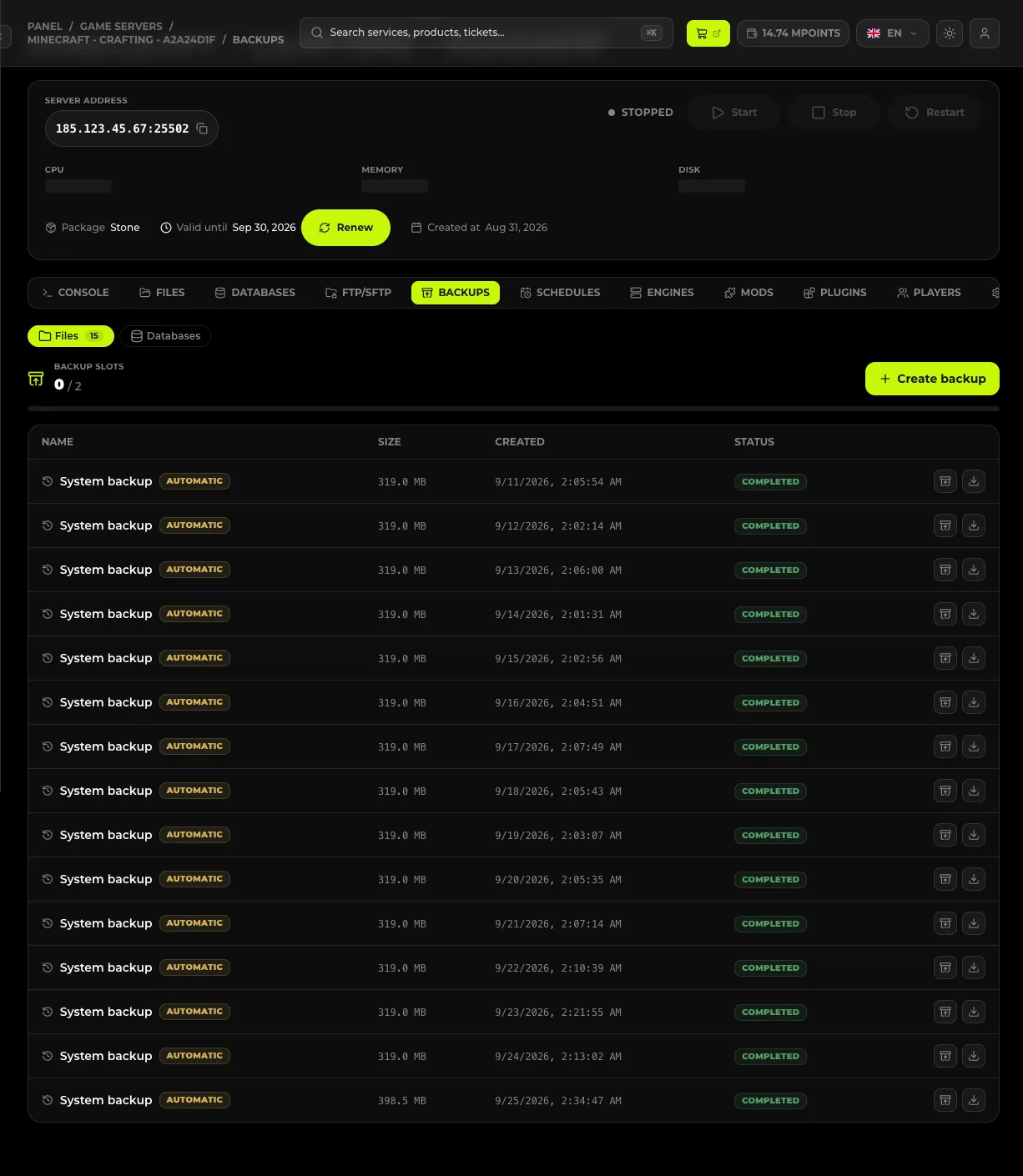
Task: Click the Create backup button
Action: (x=932, y=379)
